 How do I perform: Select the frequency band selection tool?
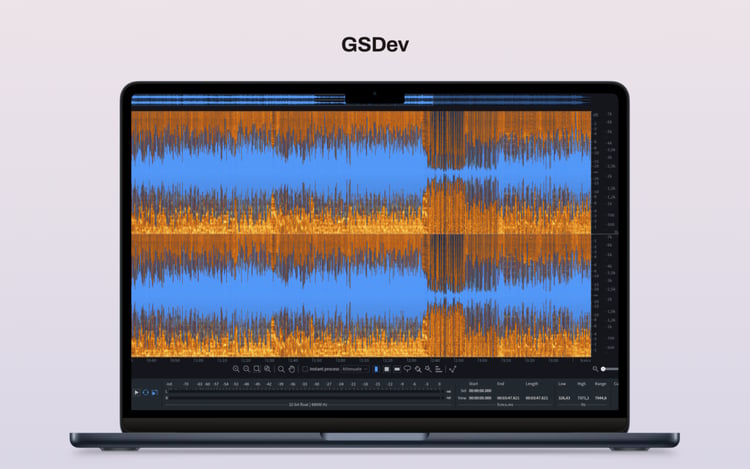(x=397, y=369)
